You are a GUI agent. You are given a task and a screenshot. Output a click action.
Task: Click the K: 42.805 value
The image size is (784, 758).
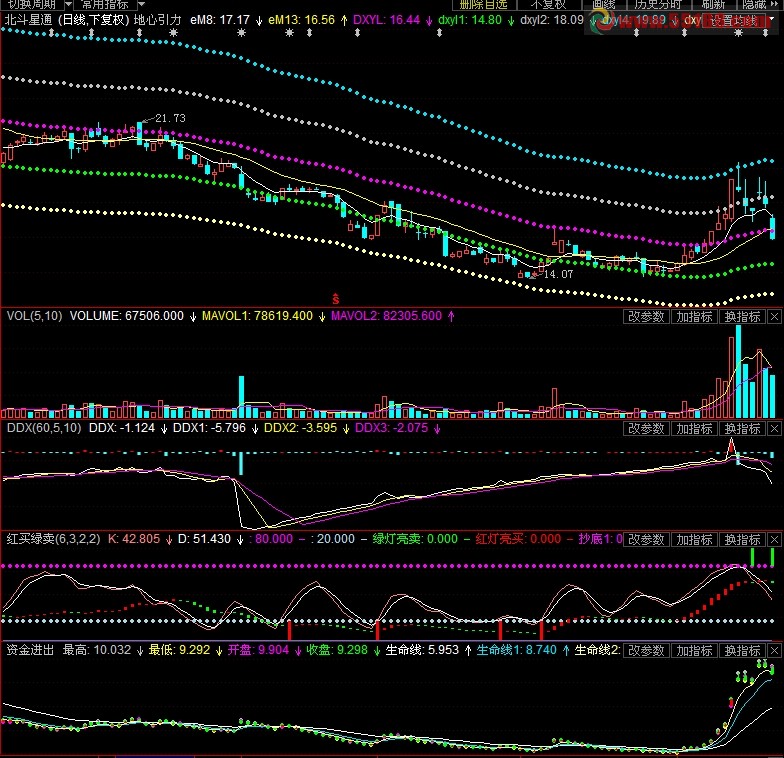coord(134,539)
